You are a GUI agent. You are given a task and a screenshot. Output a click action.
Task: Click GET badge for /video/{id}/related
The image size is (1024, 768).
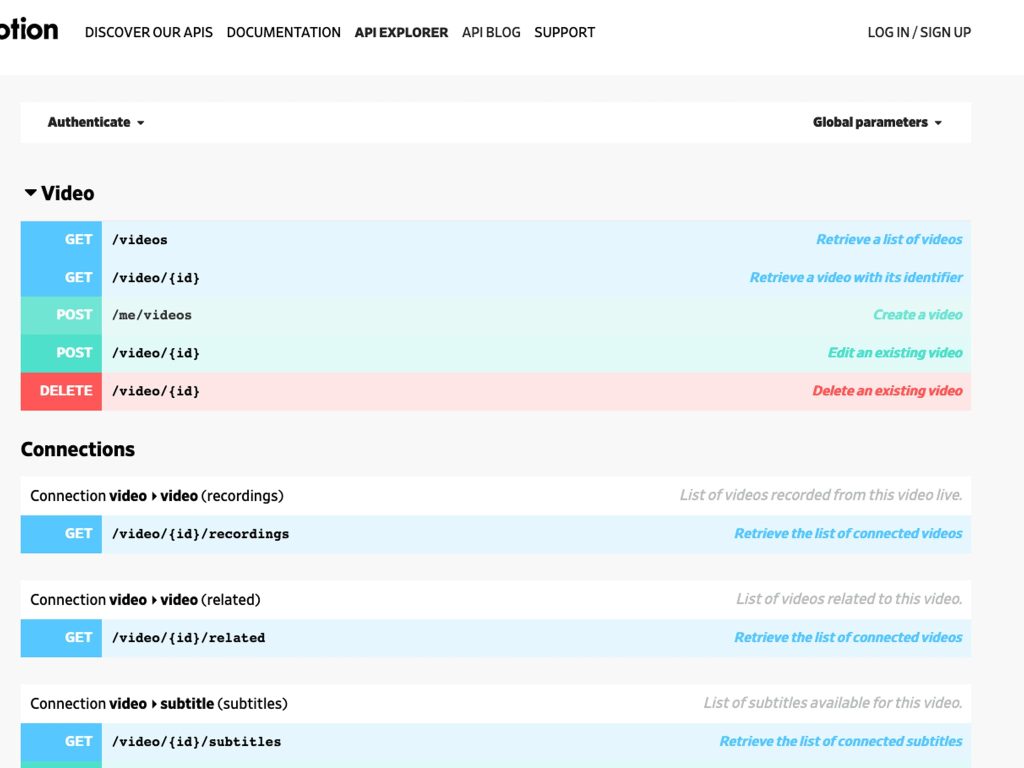pyautogui.click(x=61, y=637)
